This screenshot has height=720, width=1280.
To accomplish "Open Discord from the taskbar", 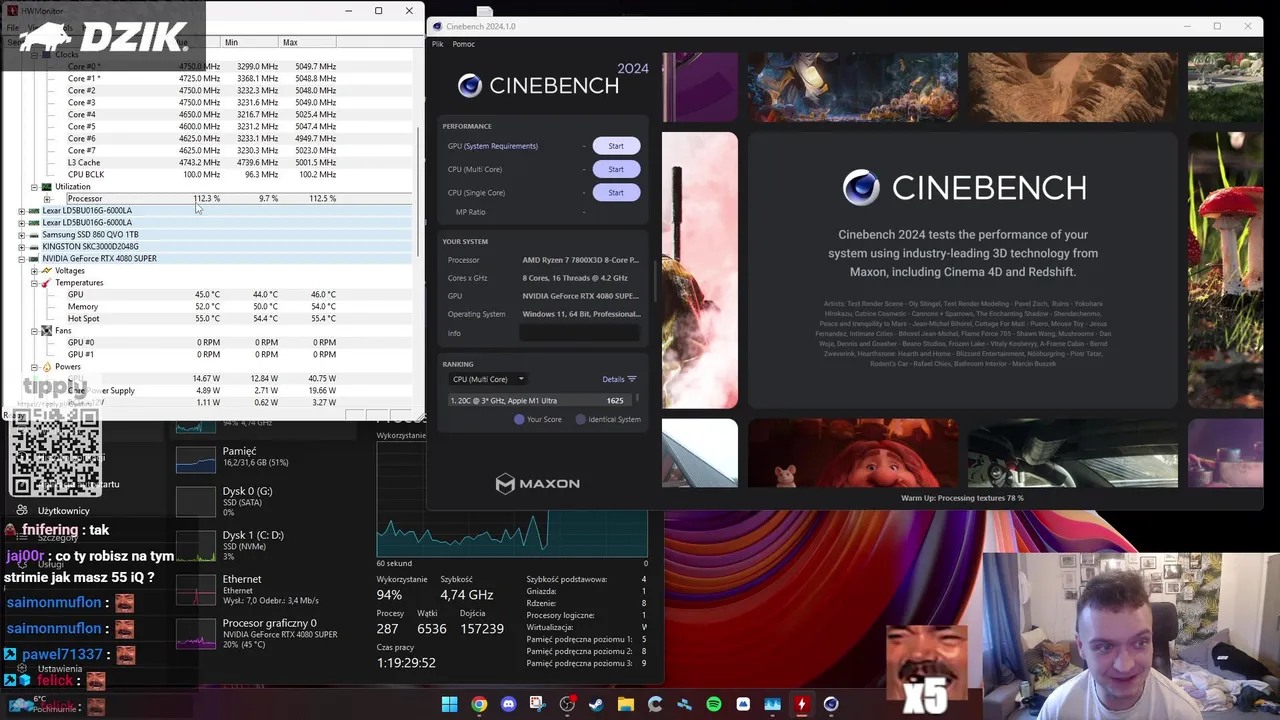I will (508, 704).
